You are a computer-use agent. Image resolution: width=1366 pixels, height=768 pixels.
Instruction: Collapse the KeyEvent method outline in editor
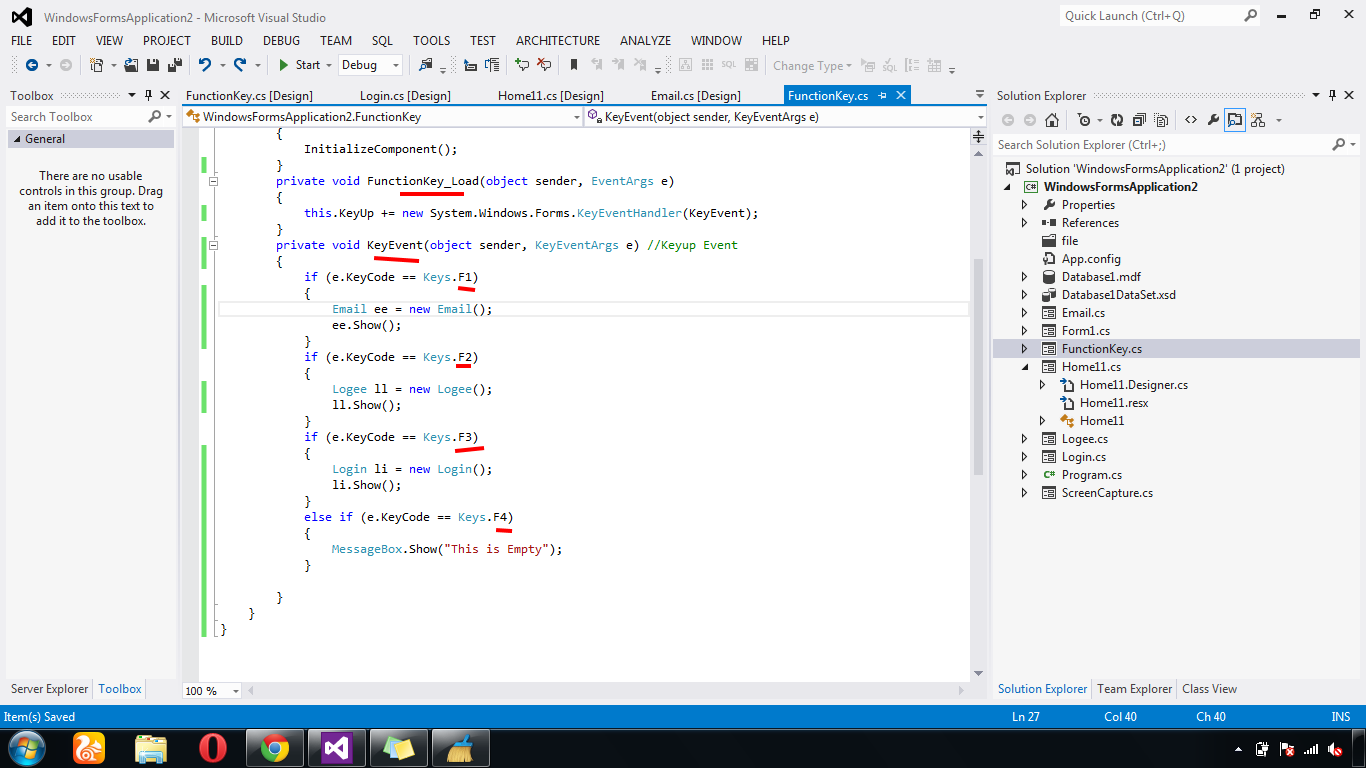pyautogui.click(x=213, y=245)
